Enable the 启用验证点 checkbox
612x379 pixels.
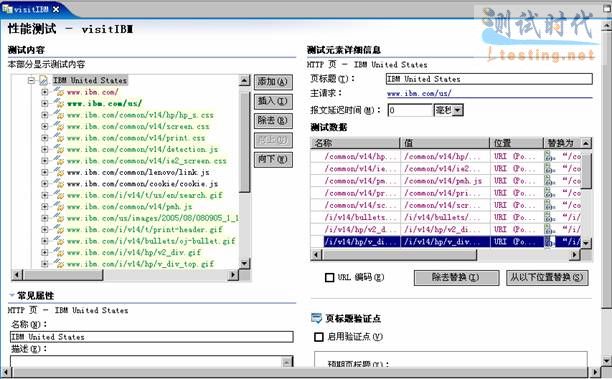tap(319, 337)
